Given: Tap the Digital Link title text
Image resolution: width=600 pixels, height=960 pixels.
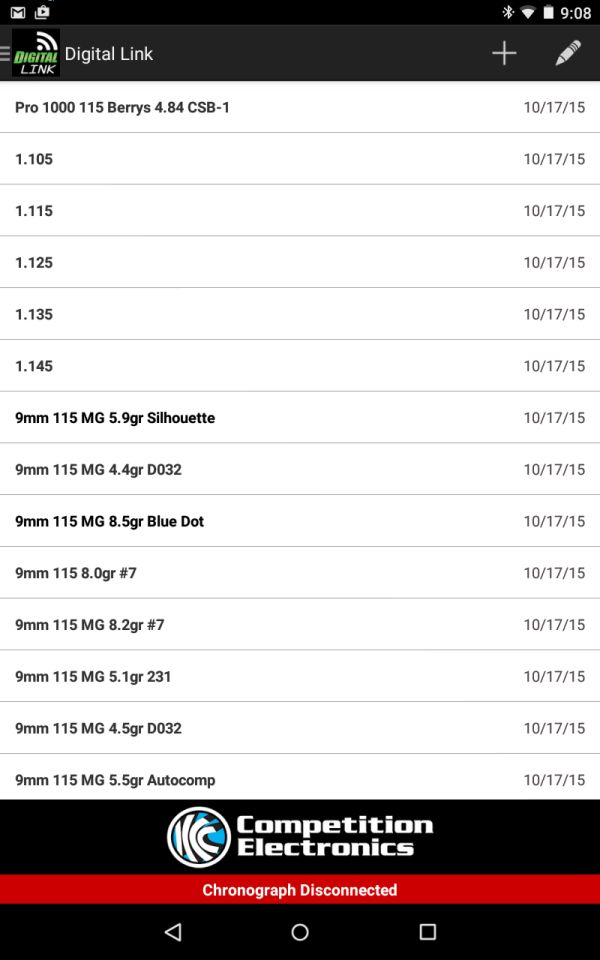Looking at the screenshot, I should coord(109,54).
